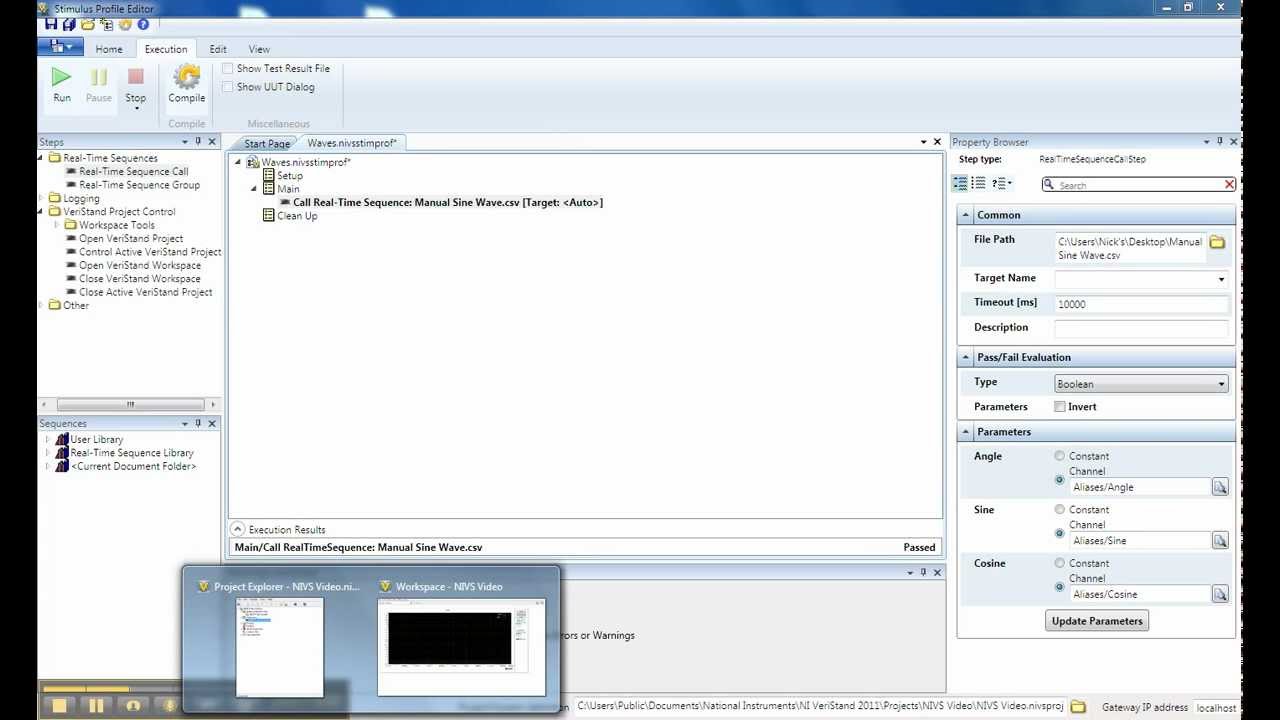This screenshot has height=720, width=1280.
Task: Open the Type Boolean dropdown
Action: tap(1221, 384)
